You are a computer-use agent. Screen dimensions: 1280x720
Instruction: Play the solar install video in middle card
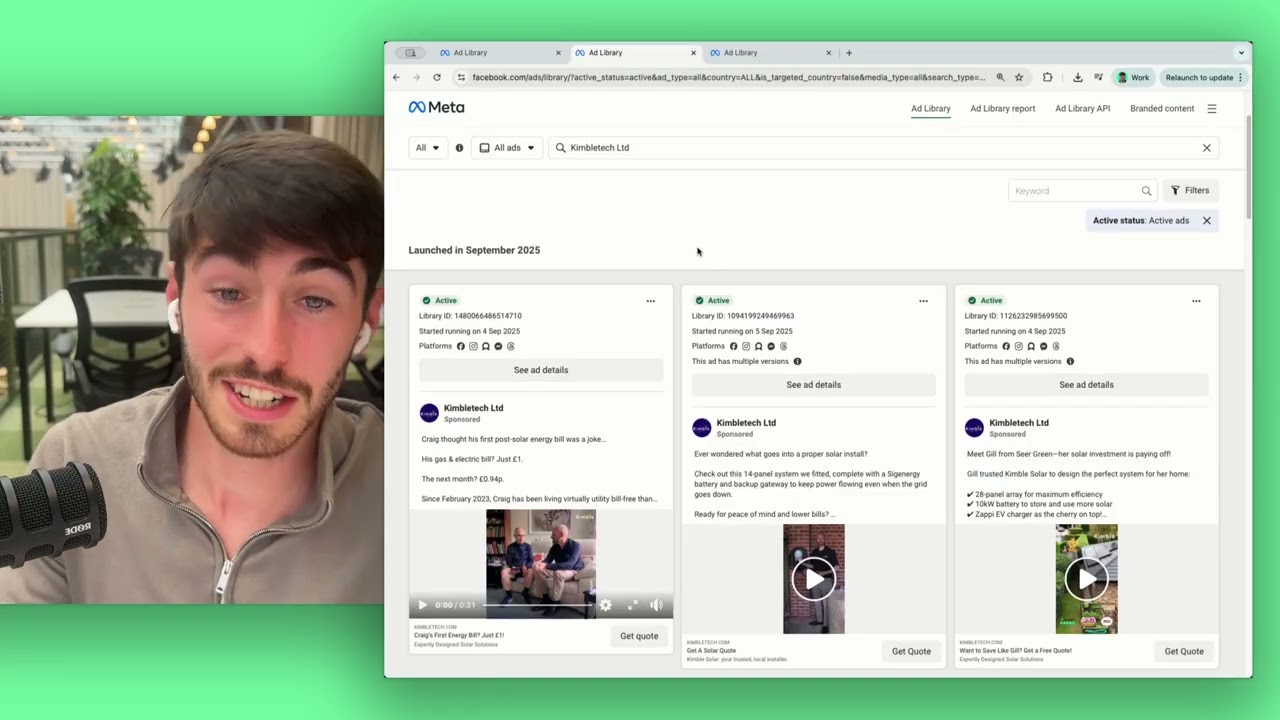pyautogui.click(x=814, y=578)
